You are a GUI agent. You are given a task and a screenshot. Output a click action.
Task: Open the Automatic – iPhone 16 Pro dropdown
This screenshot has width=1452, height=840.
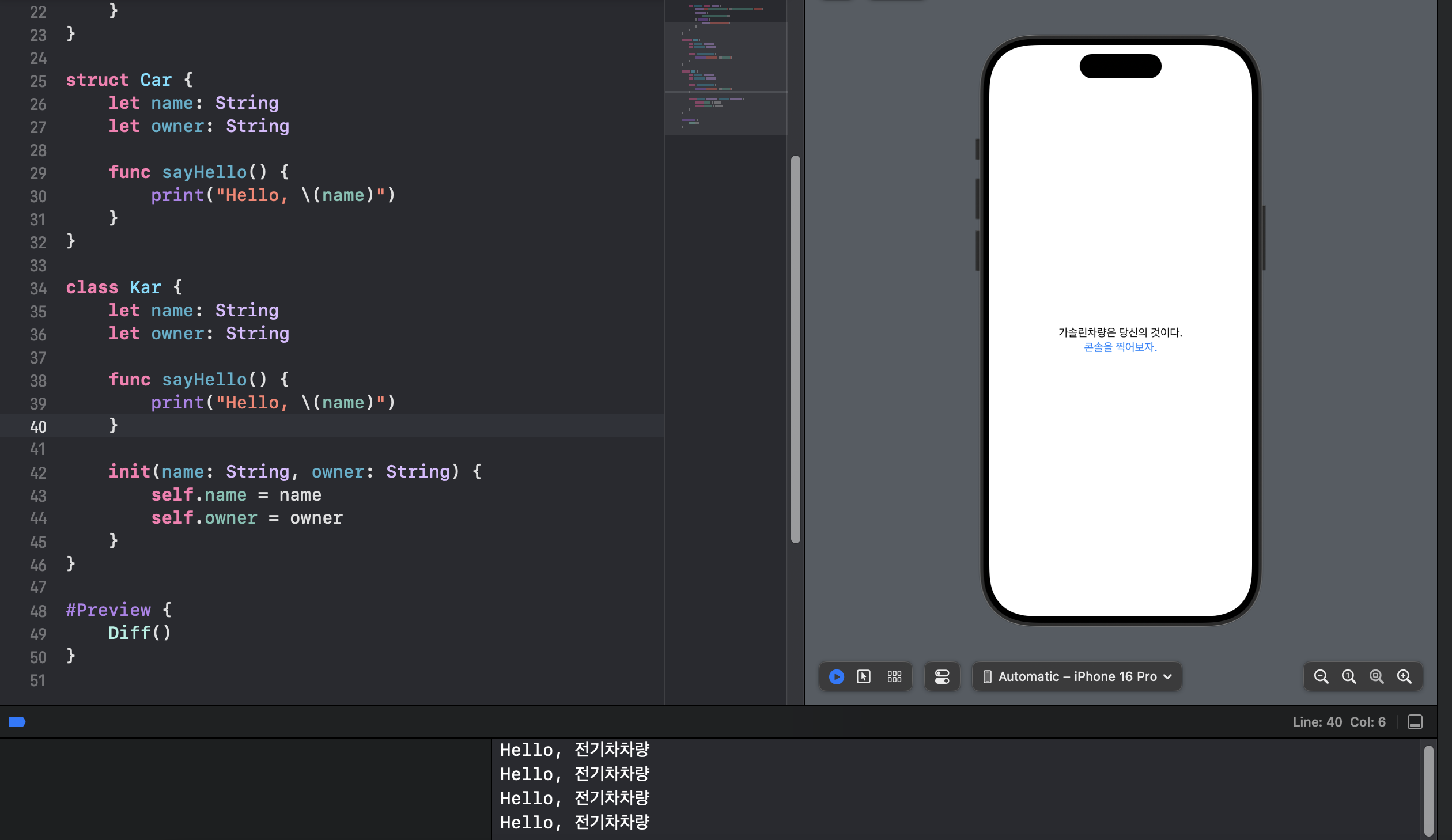coord(1077,676)
